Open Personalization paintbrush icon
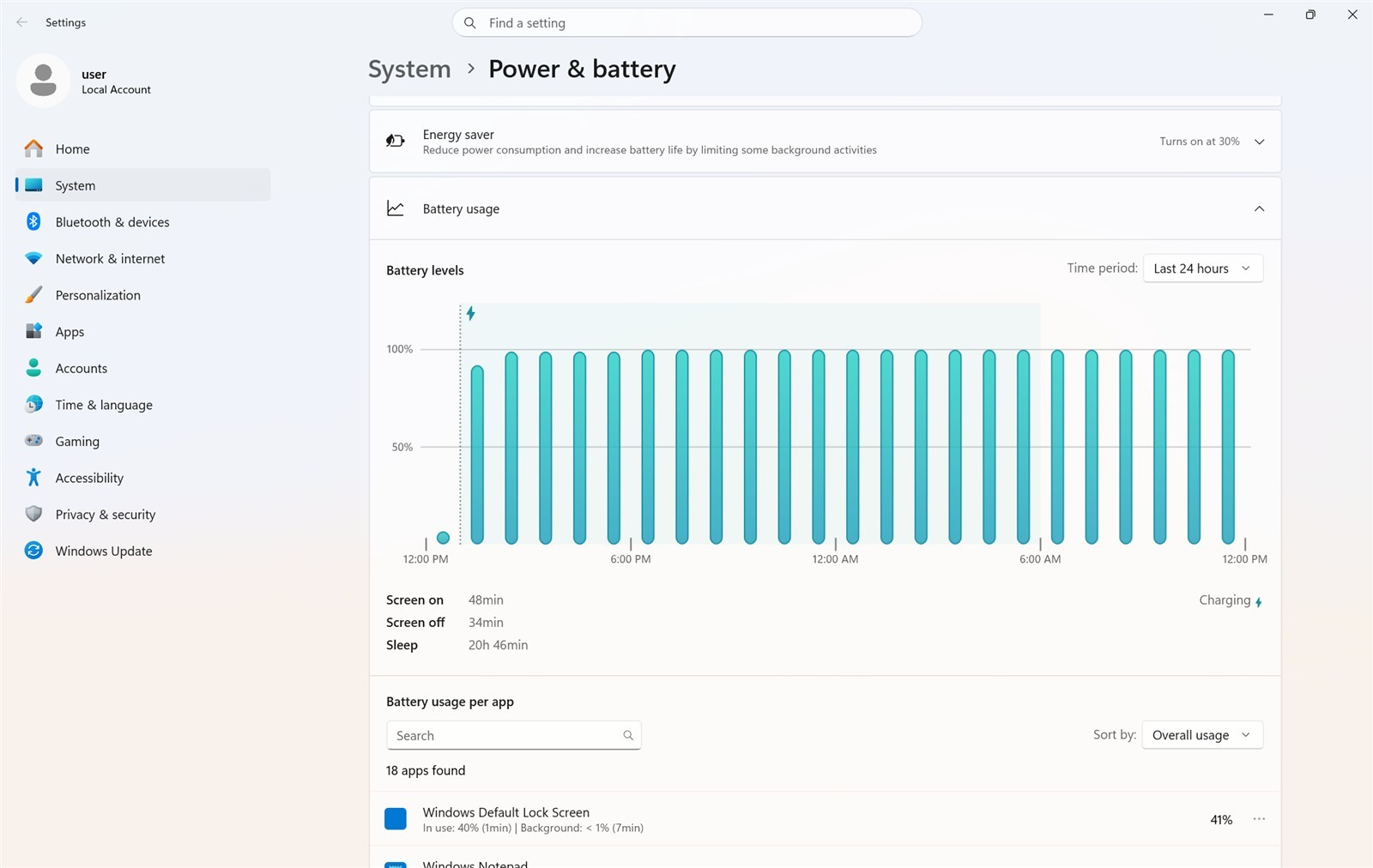Screen dimensions: 1373x868 tap(33, 295)
